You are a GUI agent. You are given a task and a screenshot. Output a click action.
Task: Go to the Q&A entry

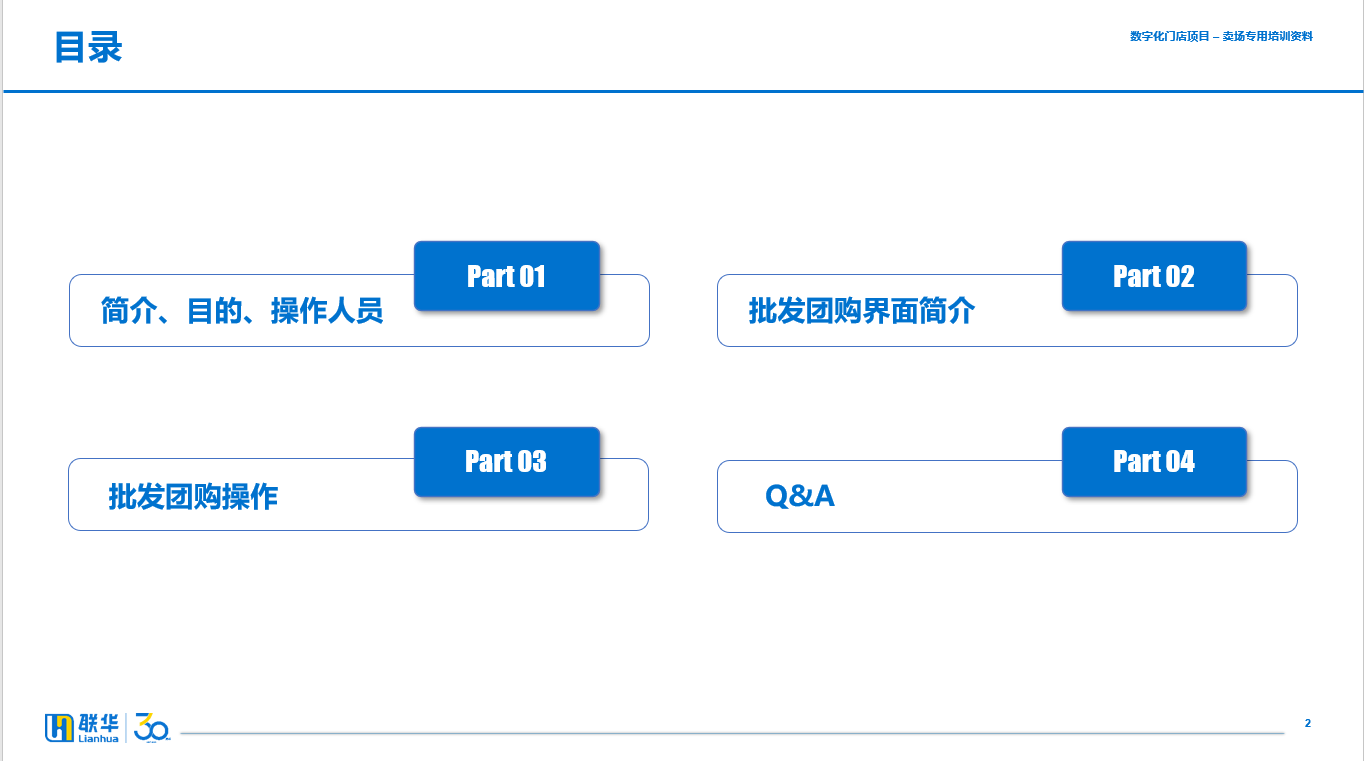(800, 496)
